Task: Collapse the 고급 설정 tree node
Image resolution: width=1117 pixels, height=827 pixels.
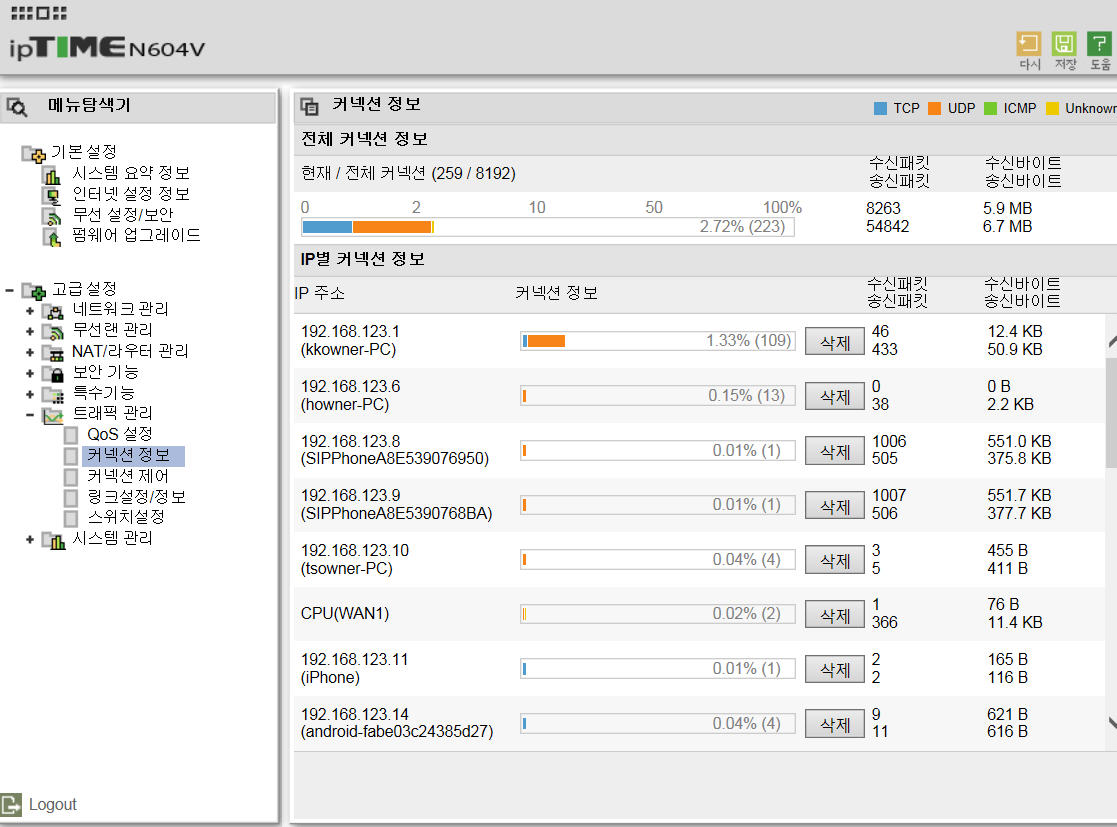Action: point(9,290)
